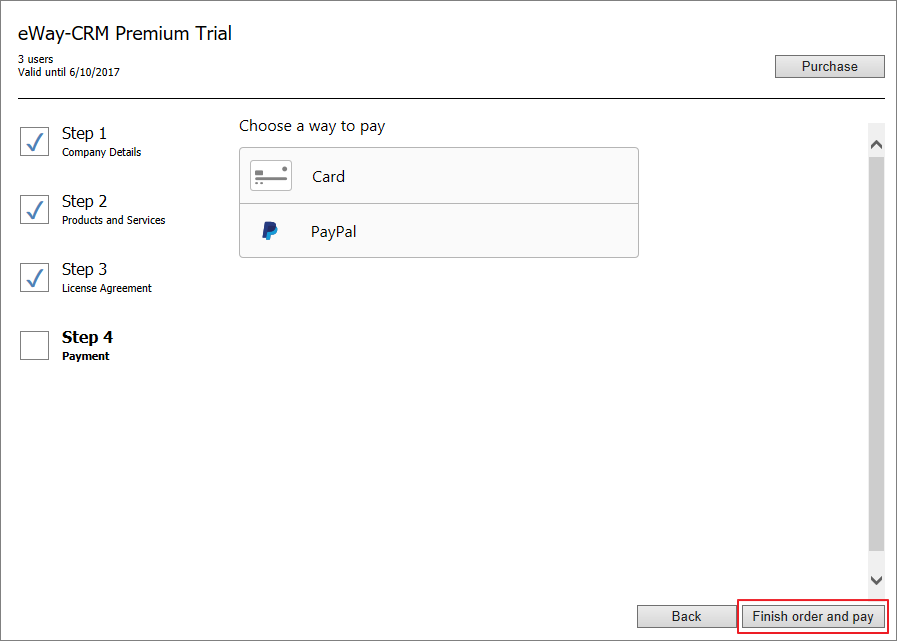Click Finish order and pay

(x=813, y=616)
